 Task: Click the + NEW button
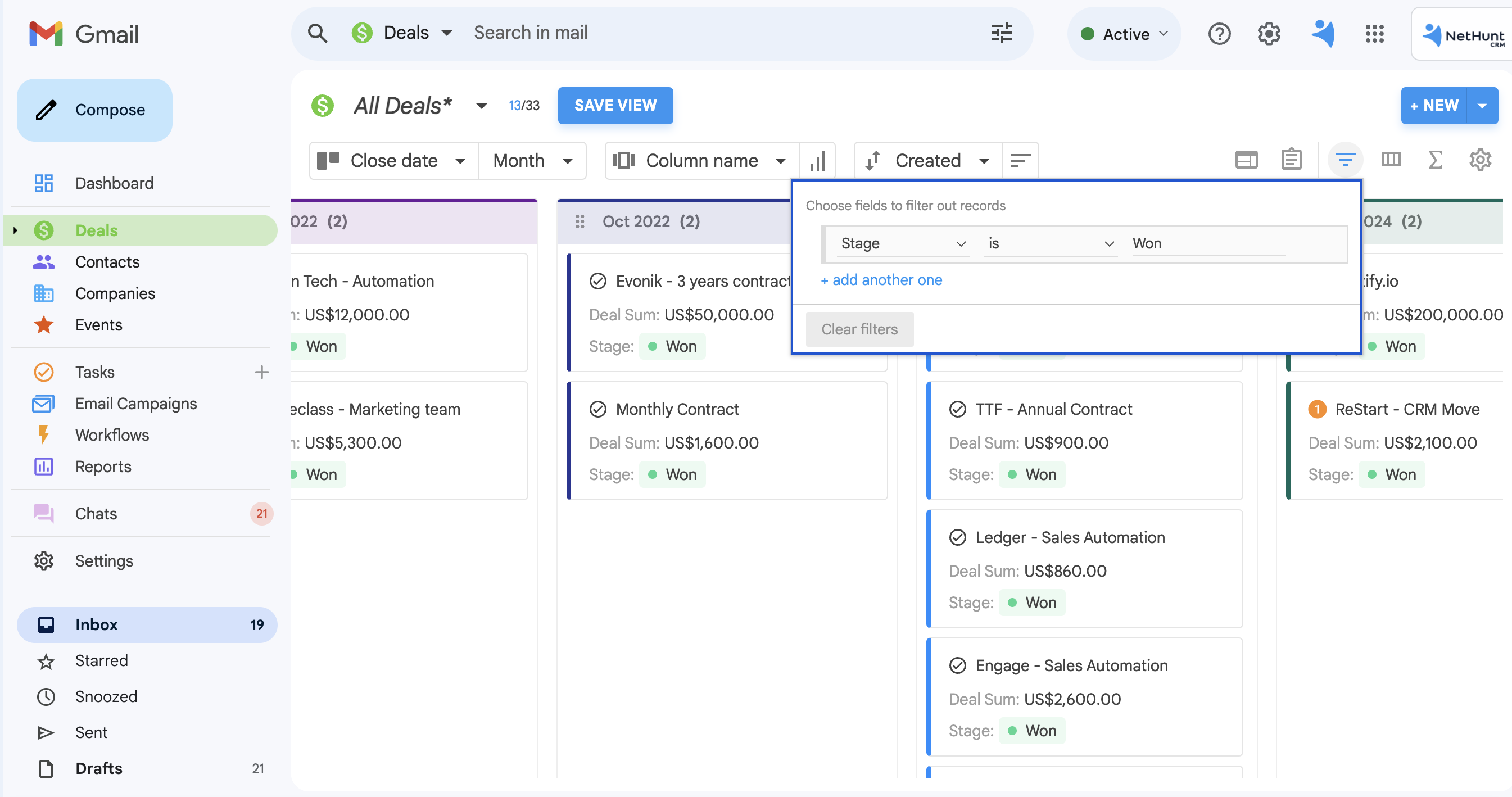coord(1433,106)
